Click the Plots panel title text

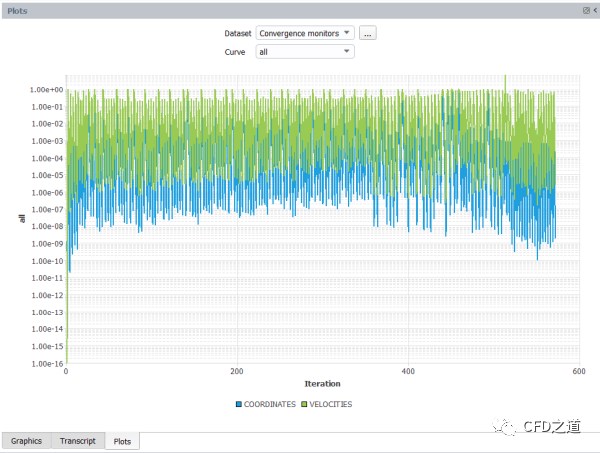point(18,9)
